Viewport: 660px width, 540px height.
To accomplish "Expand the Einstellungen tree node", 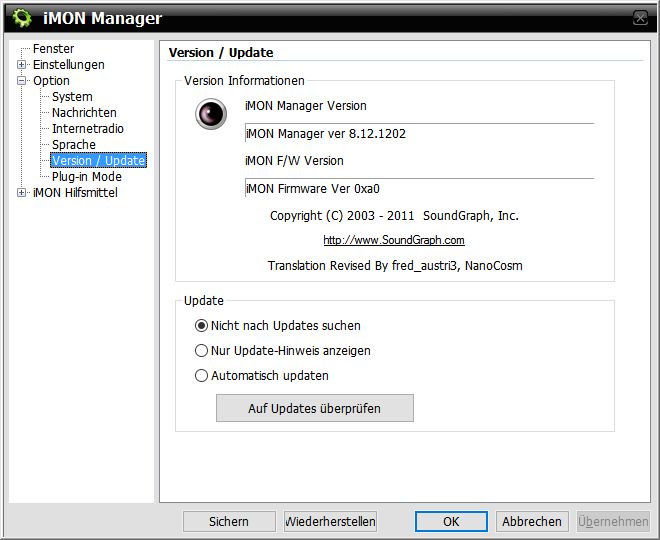I will (x=21, y=65).
